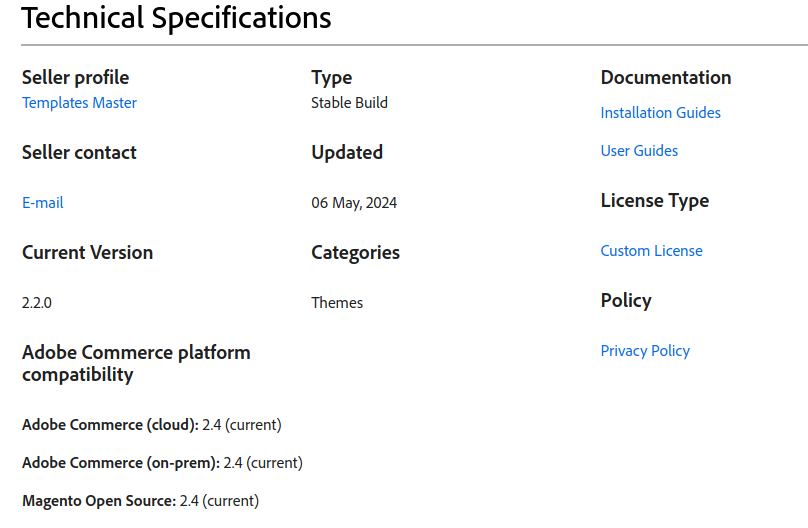The width and height of the screenshot is (808, 528).
Task: Open the Privacy Policy link
Action: (x=645, y=351)
